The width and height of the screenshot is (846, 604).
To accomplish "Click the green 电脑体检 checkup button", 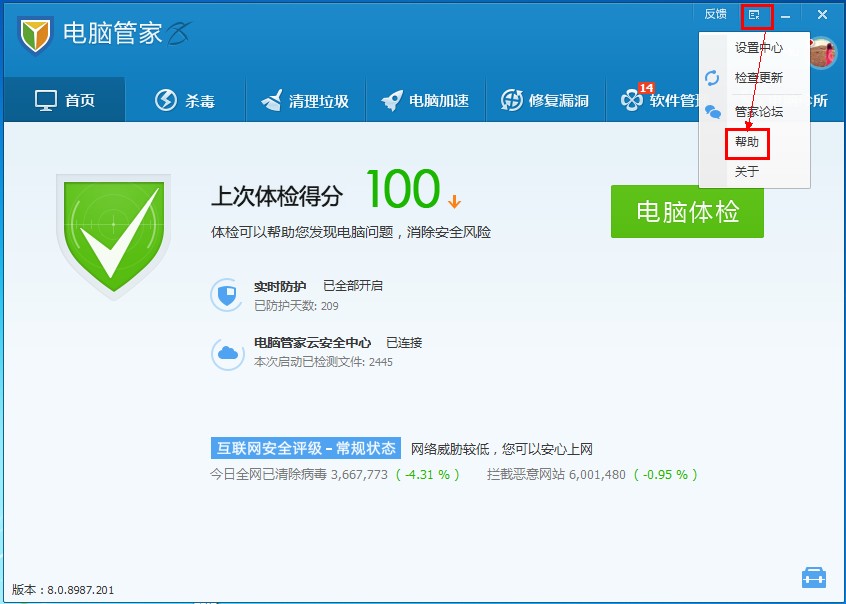I will pyautogui.click(x=686, y=213).
